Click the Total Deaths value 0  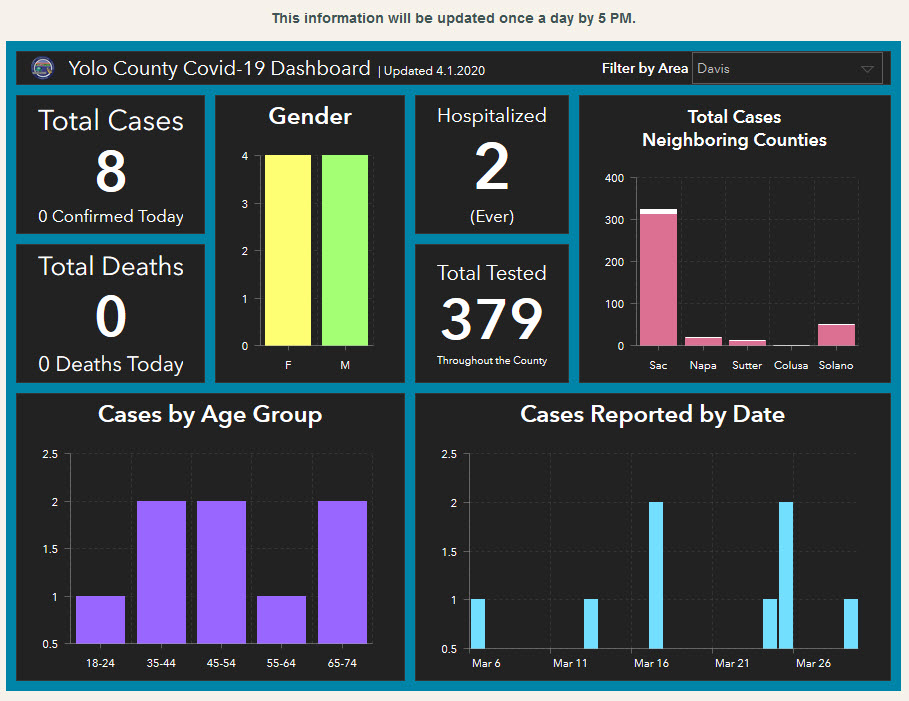point(110,318)
